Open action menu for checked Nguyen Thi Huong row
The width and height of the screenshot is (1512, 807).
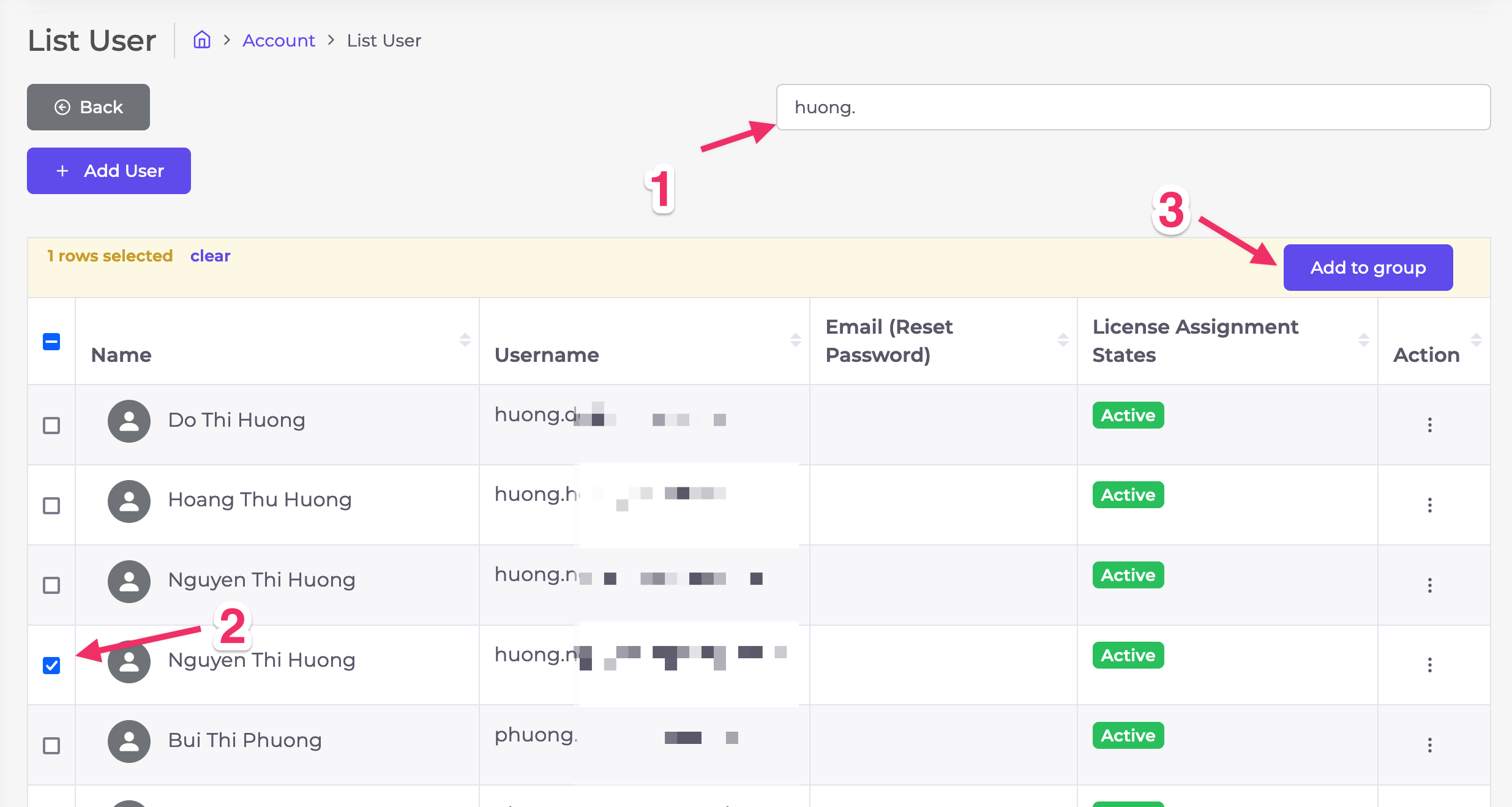tap(1429, 665)
